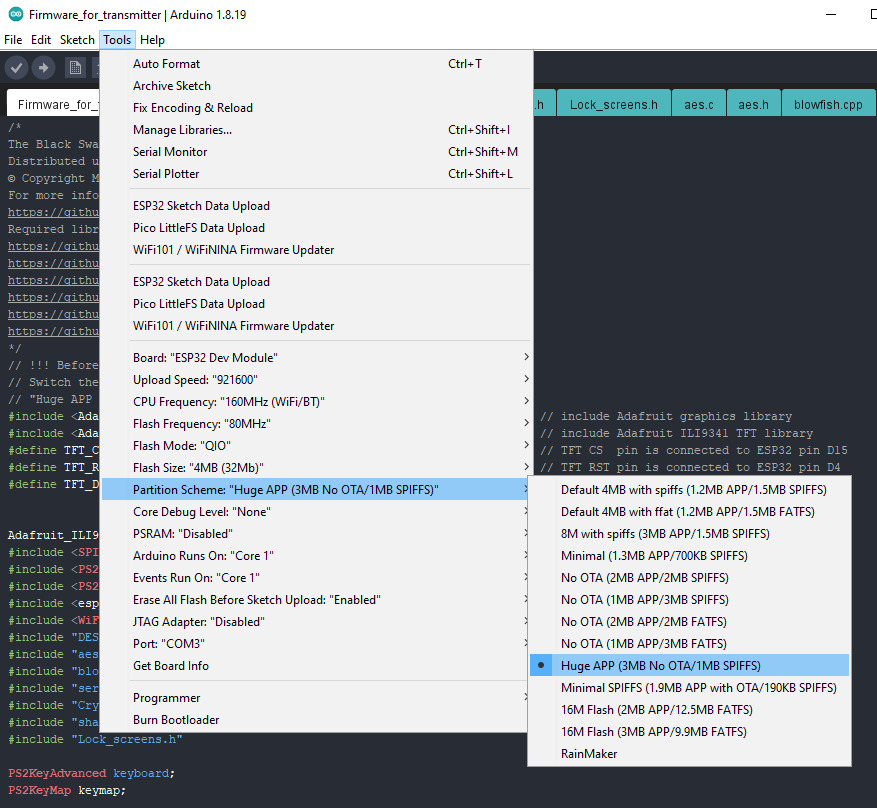Select No OTA (2MB APP/2MB FATFS)
The width and height of the screenshot is (877, 808).
tap(689, 622)
